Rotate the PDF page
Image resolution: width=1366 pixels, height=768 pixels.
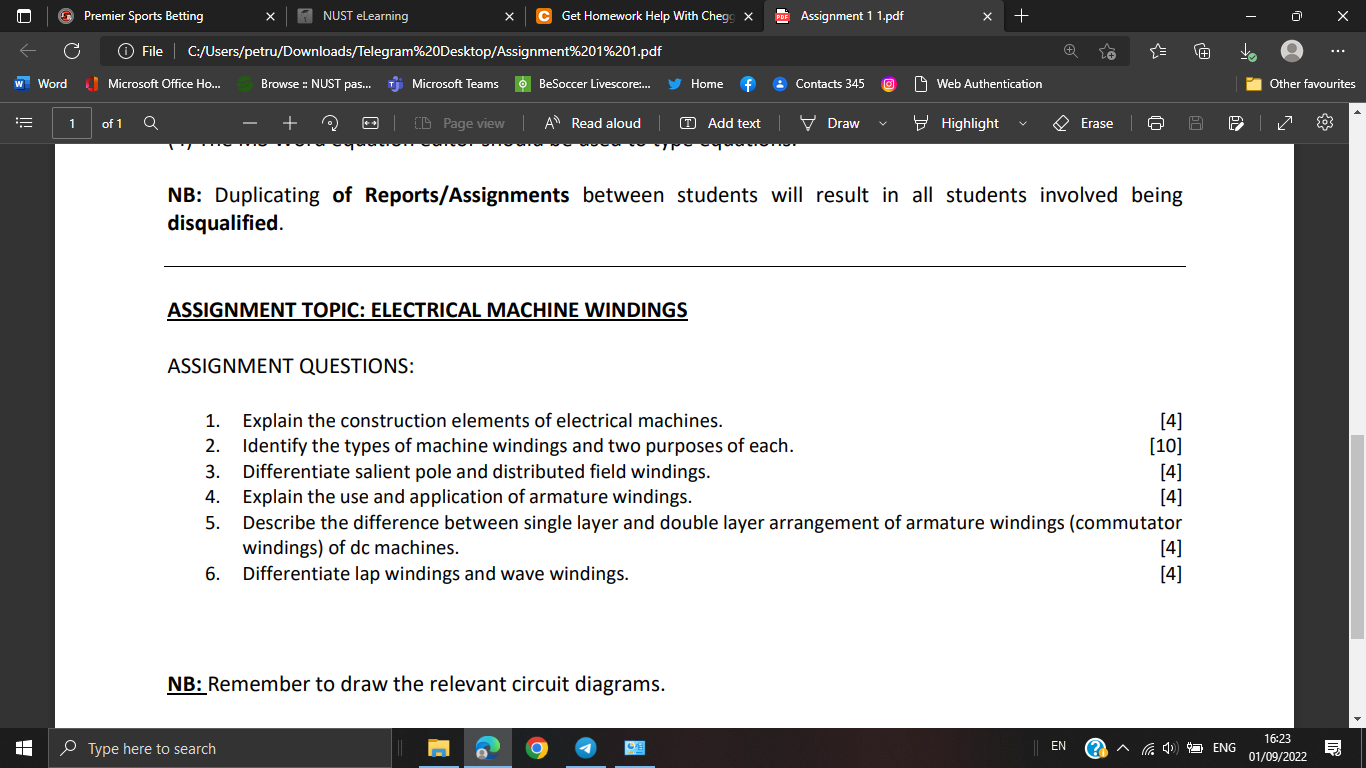coord(330,123)
